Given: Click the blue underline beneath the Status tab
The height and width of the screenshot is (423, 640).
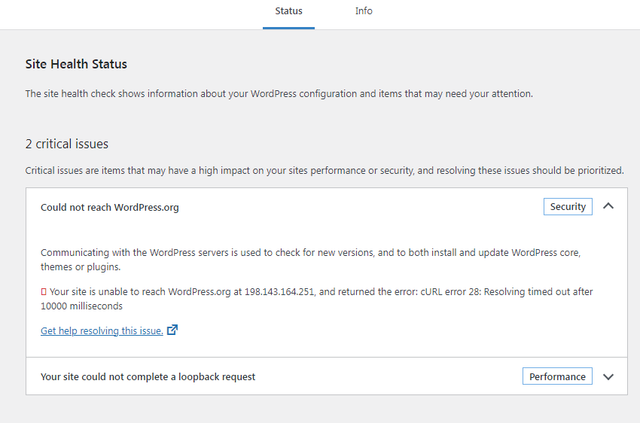Looking at the screenshot, I should click(289, 28).
